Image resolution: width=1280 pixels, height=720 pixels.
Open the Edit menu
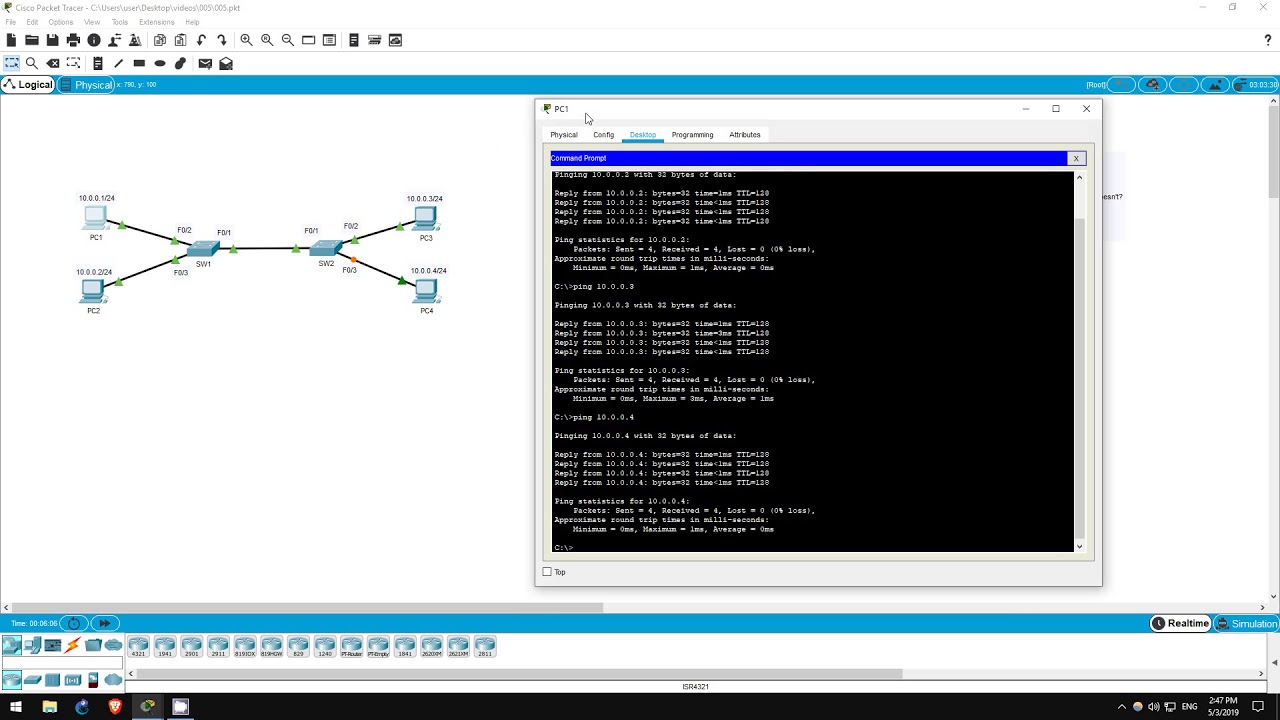pyautogui.click(x=32, y=22)
